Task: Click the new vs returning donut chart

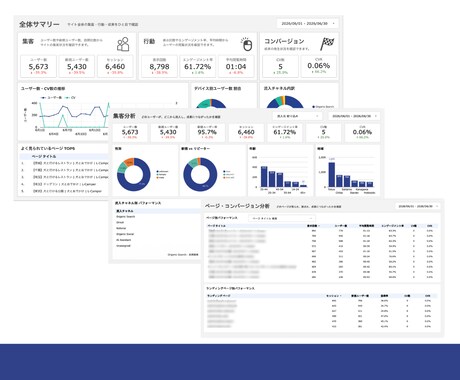Action: click(200, 175)
